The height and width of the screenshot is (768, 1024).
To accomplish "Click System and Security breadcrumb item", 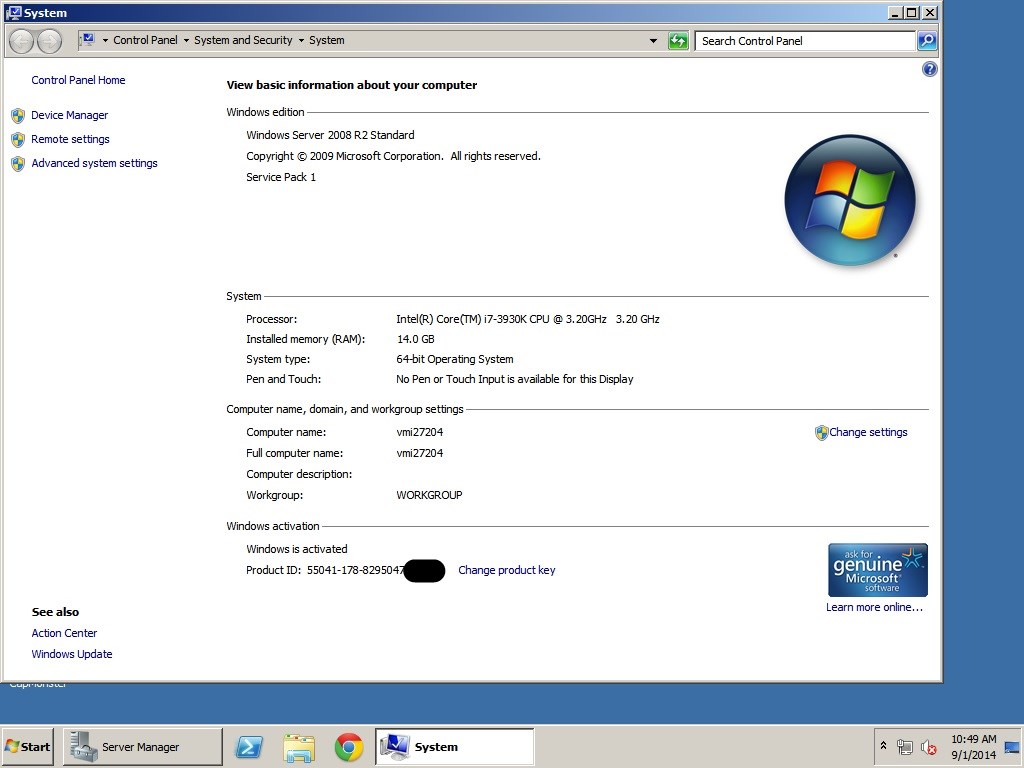I will pos(243,40).
